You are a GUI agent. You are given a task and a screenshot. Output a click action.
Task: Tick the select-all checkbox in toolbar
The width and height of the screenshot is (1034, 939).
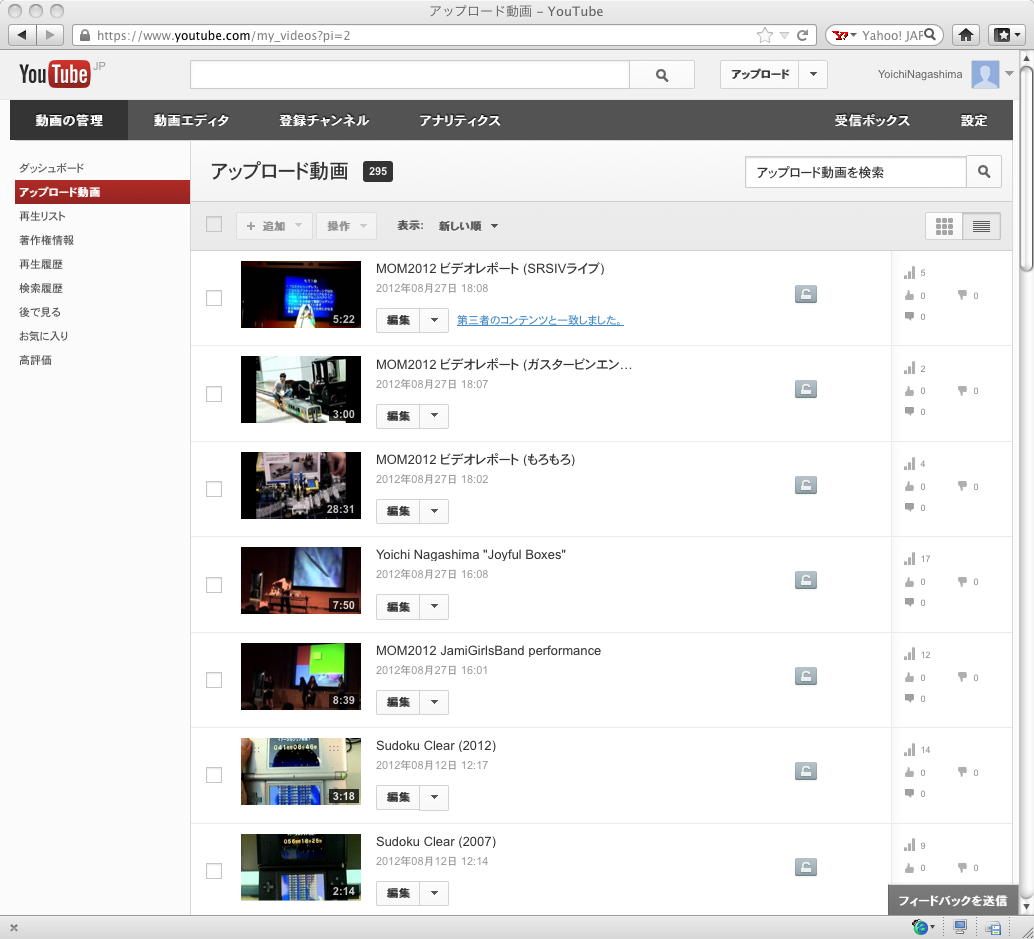tap(214, 224)
